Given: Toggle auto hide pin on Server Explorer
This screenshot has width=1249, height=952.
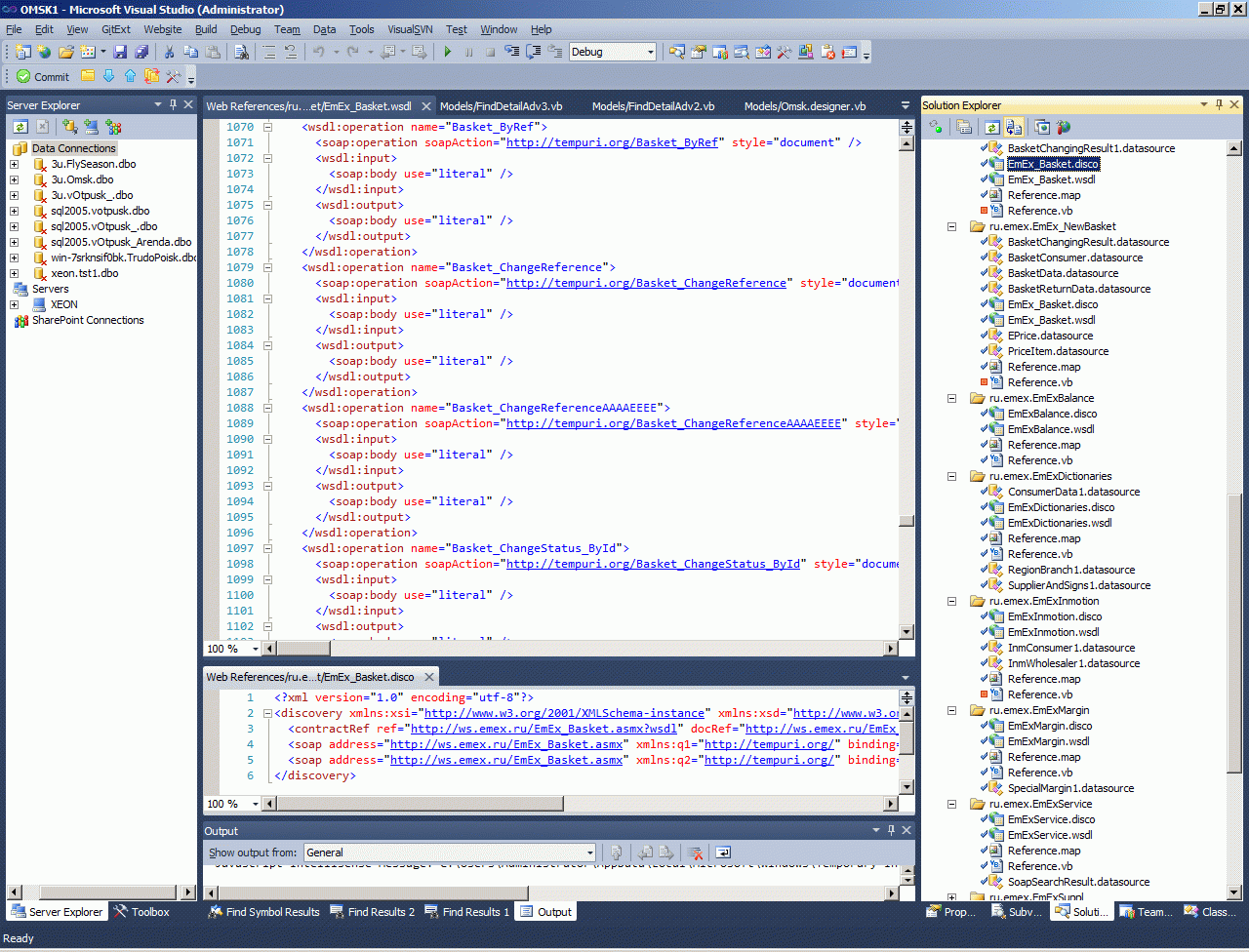Looking at the screenshot, I should [x=174, y=104].
